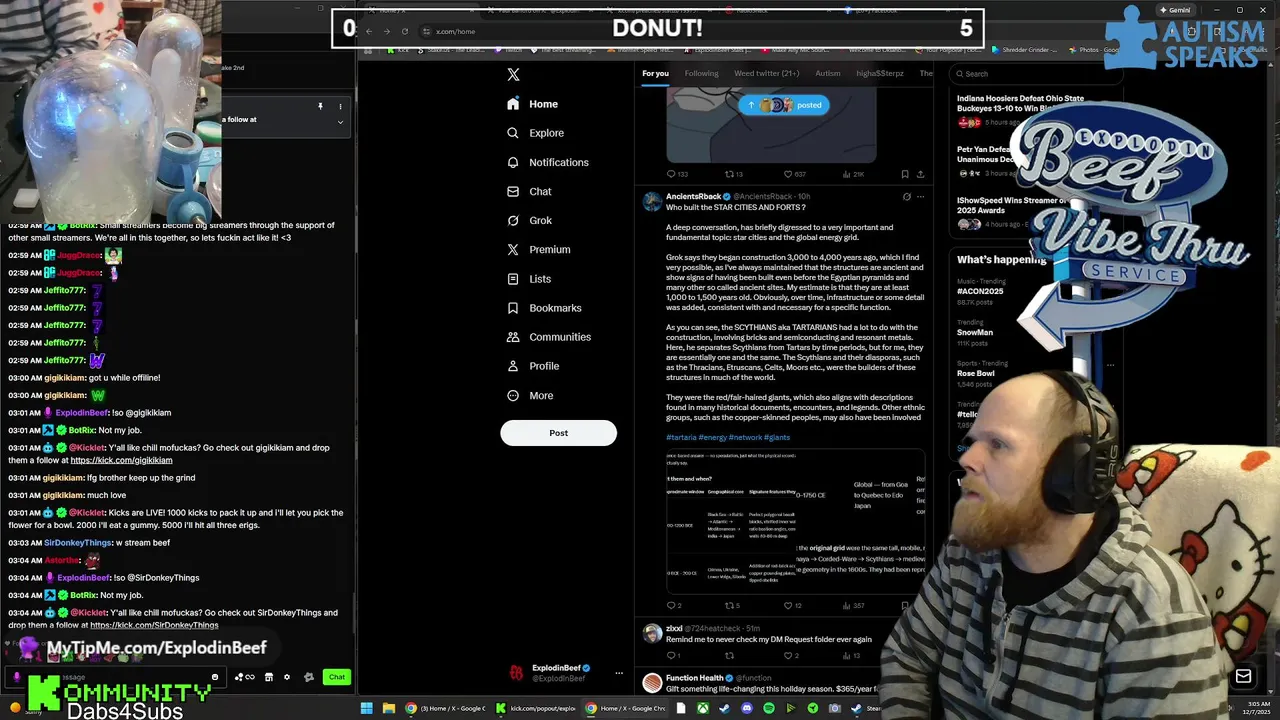Like icon on zkxi post with 2
1280x720 pixels.
[786, 655]
